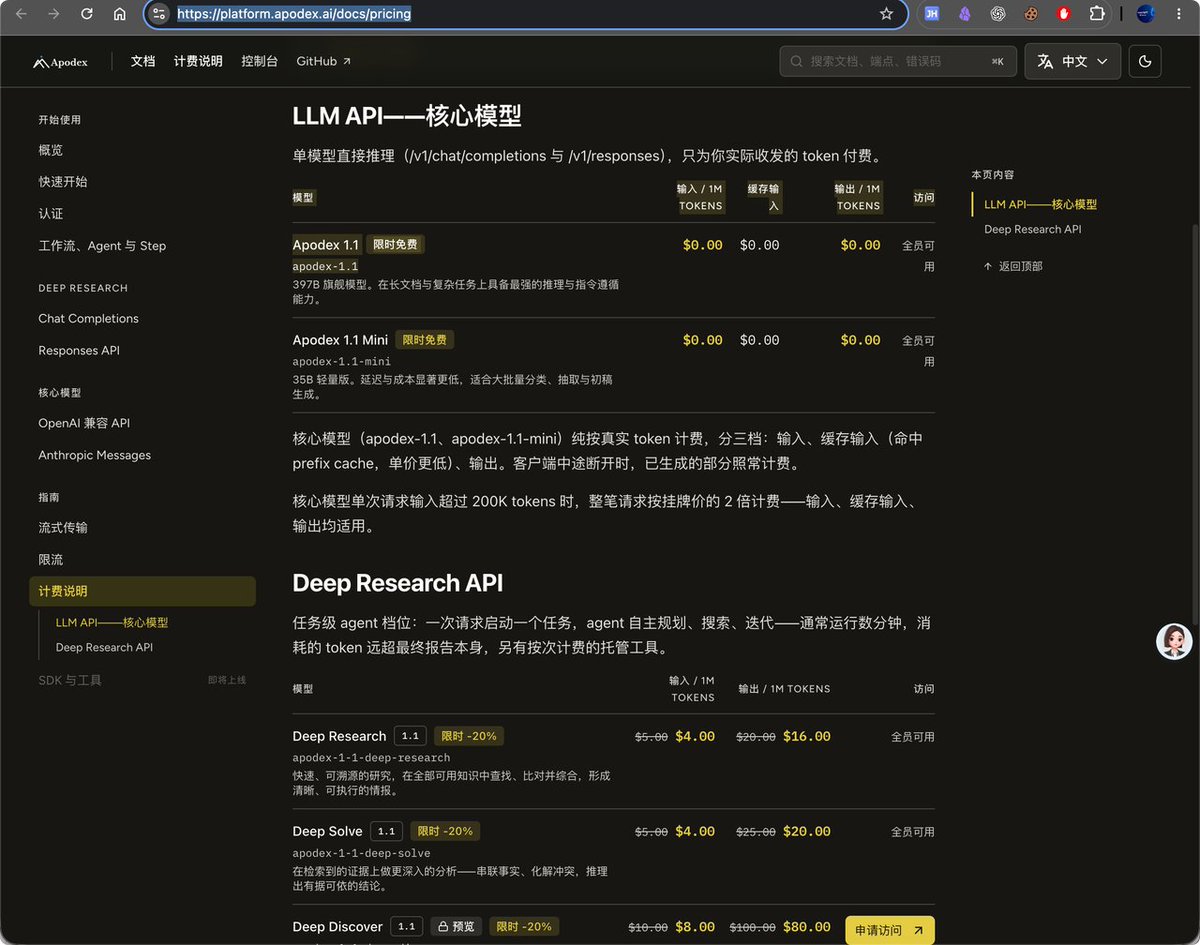The image size is (1200, 945).
Task: Click the 限时 -20% badge on Deep Solve
Action: click(x=445, y=831)
